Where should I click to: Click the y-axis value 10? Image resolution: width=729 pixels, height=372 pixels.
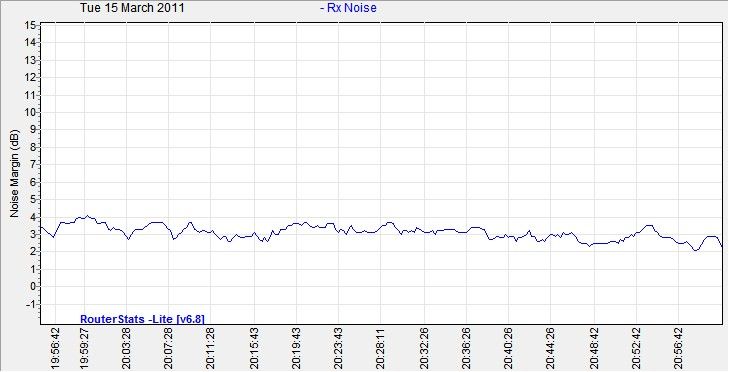click(x=31, y=113)
